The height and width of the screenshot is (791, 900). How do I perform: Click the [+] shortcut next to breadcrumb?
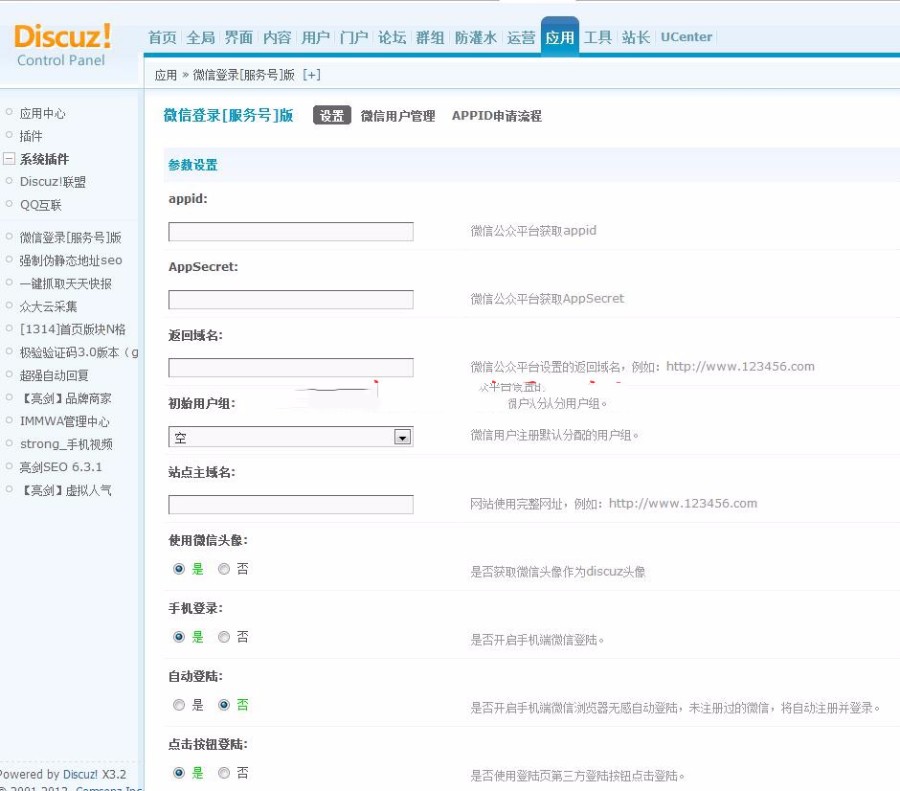(312, 75)
